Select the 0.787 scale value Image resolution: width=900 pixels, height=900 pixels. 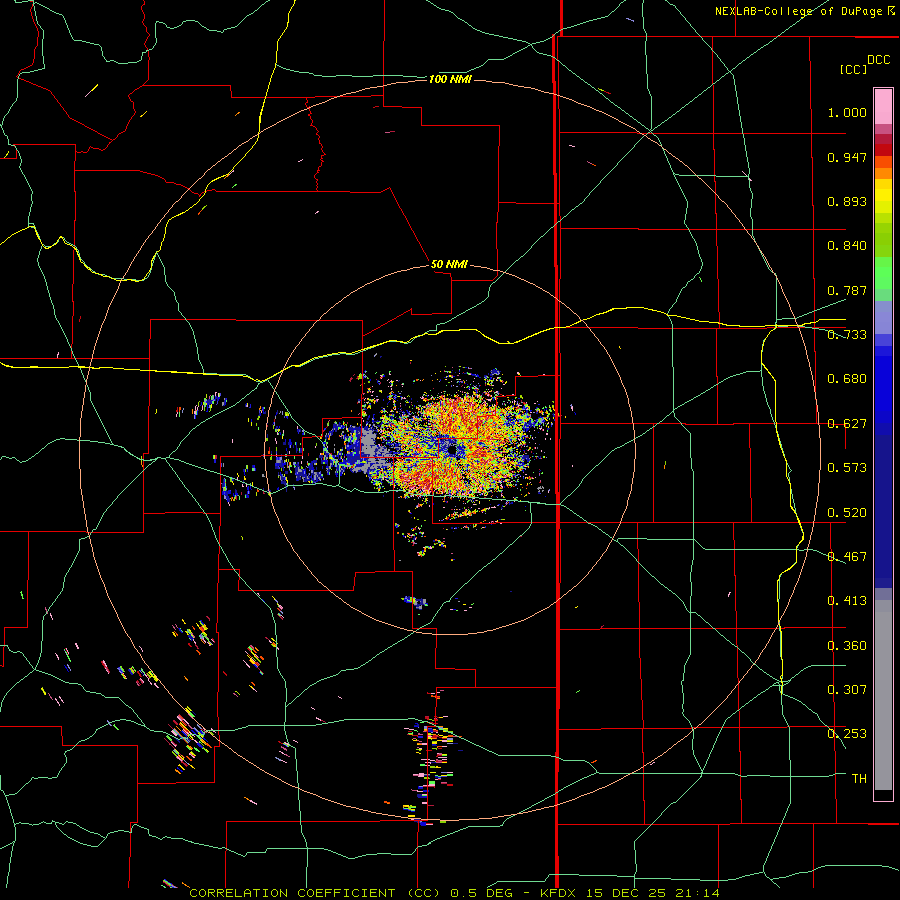pos(847,290)
